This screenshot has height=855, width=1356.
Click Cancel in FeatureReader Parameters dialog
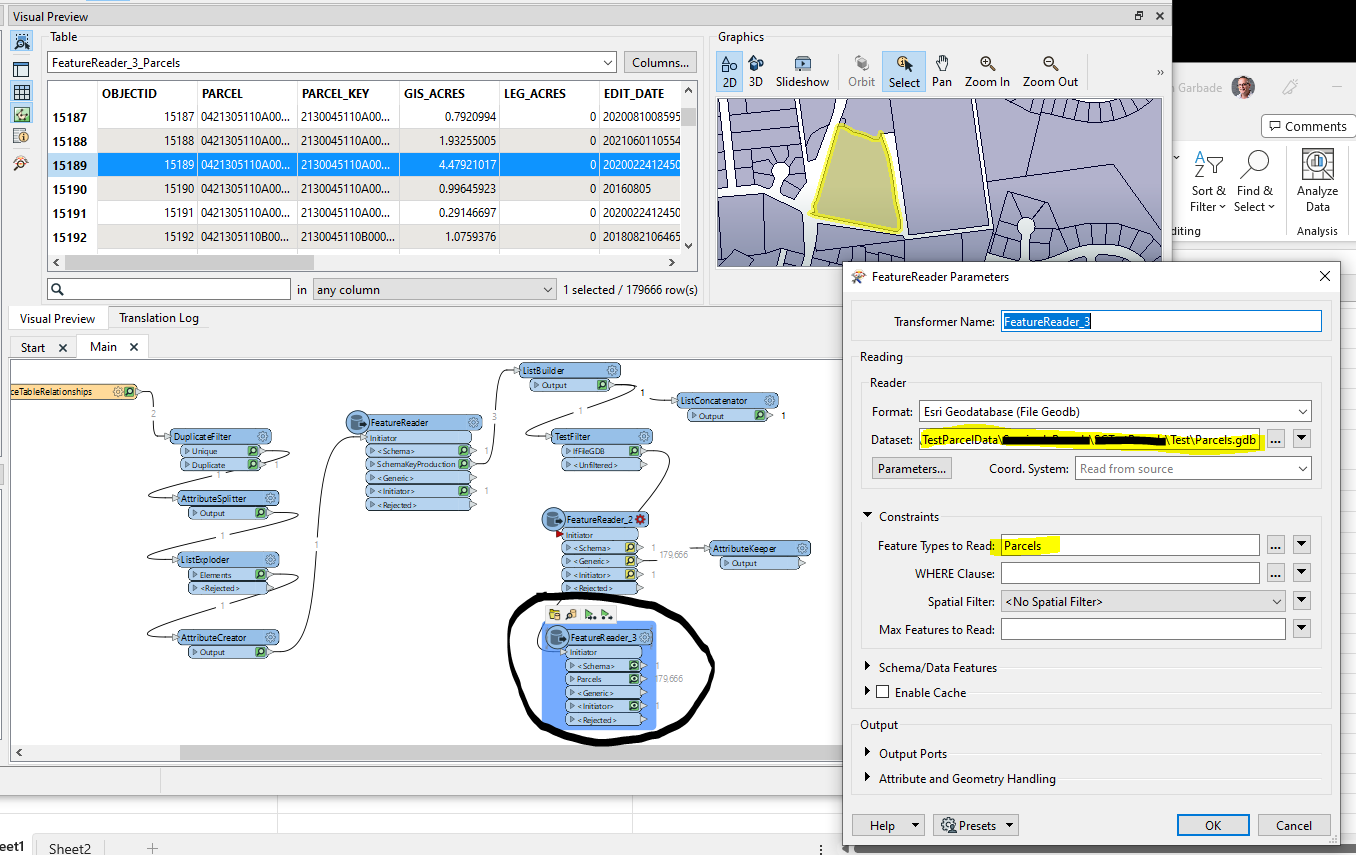point(1293,825)
